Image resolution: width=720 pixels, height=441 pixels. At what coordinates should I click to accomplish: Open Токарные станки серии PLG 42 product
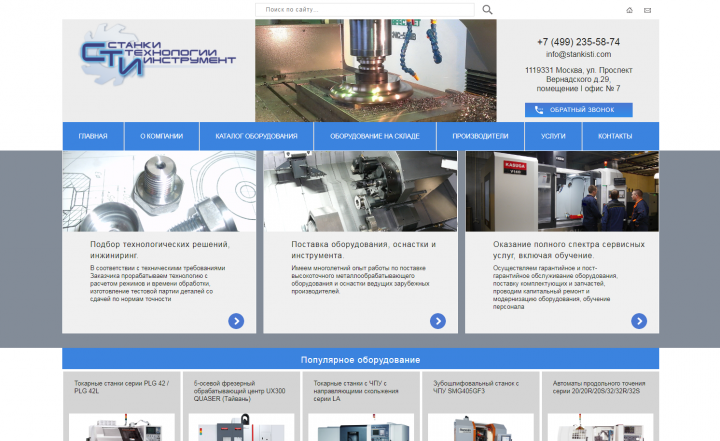click(122, 387)
